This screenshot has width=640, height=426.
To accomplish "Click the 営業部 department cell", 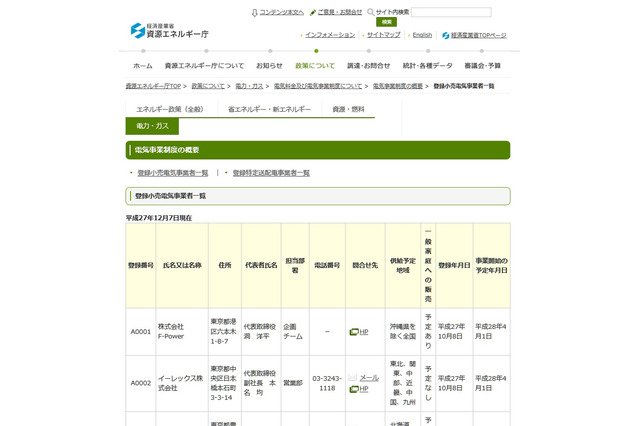I will coord(293,383).
